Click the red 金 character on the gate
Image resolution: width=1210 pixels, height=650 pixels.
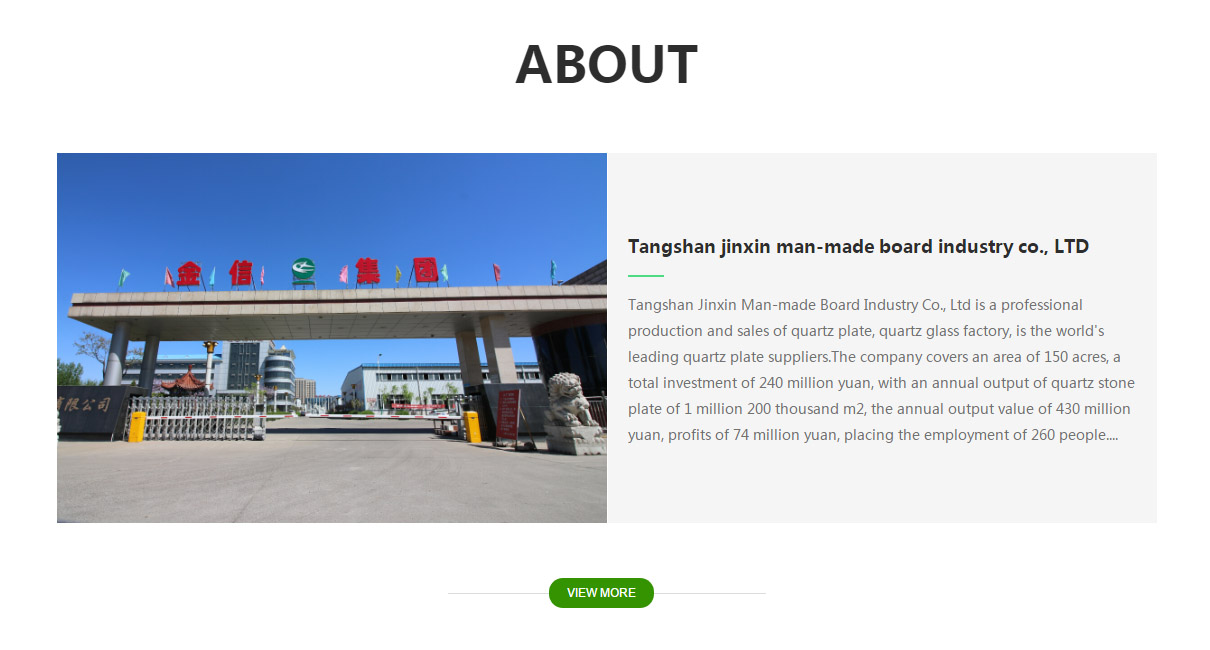tap(189, 273)
